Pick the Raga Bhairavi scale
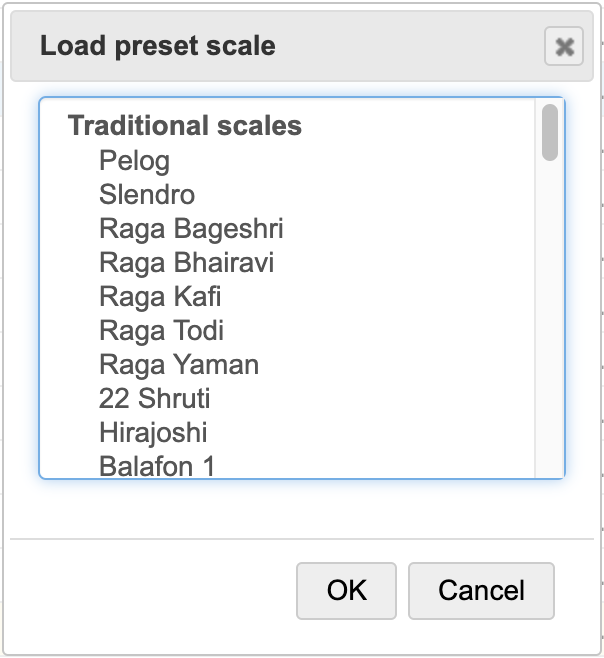Image resolution: width=604 pixels, height=658 pixels. tap(186, 263)
